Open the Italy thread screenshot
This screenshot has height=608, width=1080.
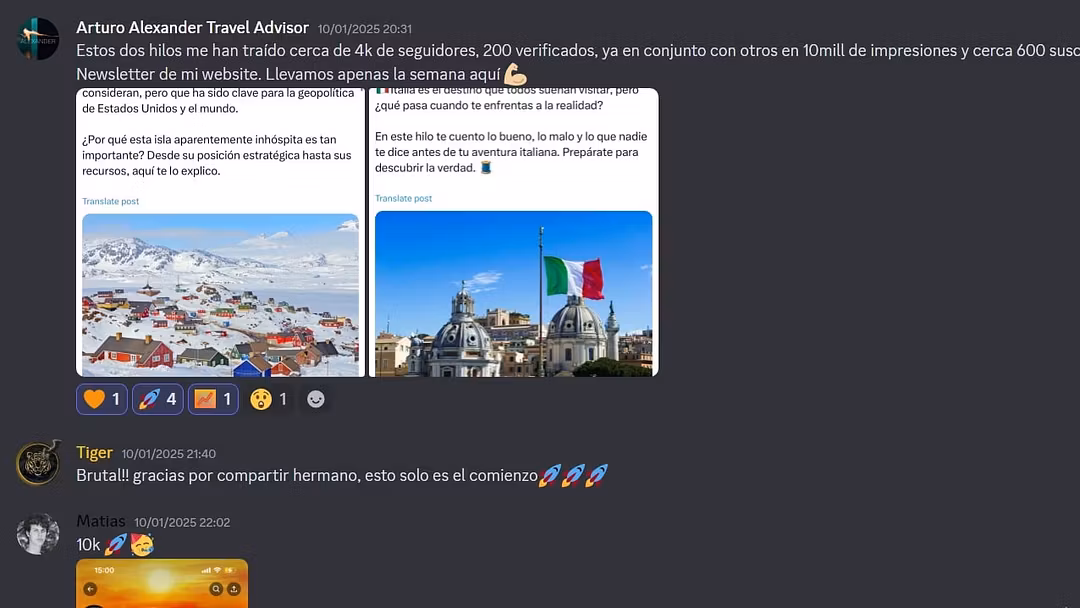pos(514,232)
